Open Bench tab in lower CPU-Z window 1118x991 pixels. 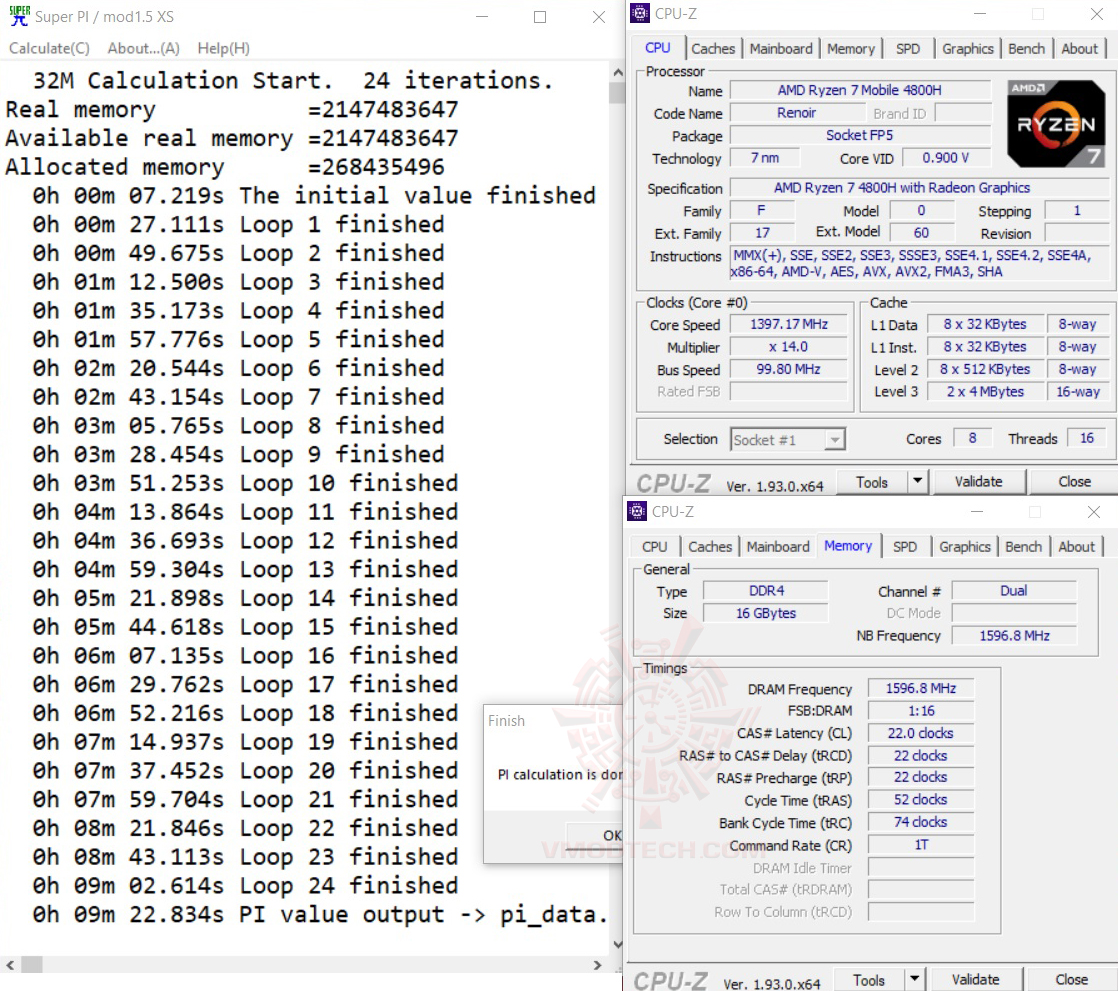1023,547
